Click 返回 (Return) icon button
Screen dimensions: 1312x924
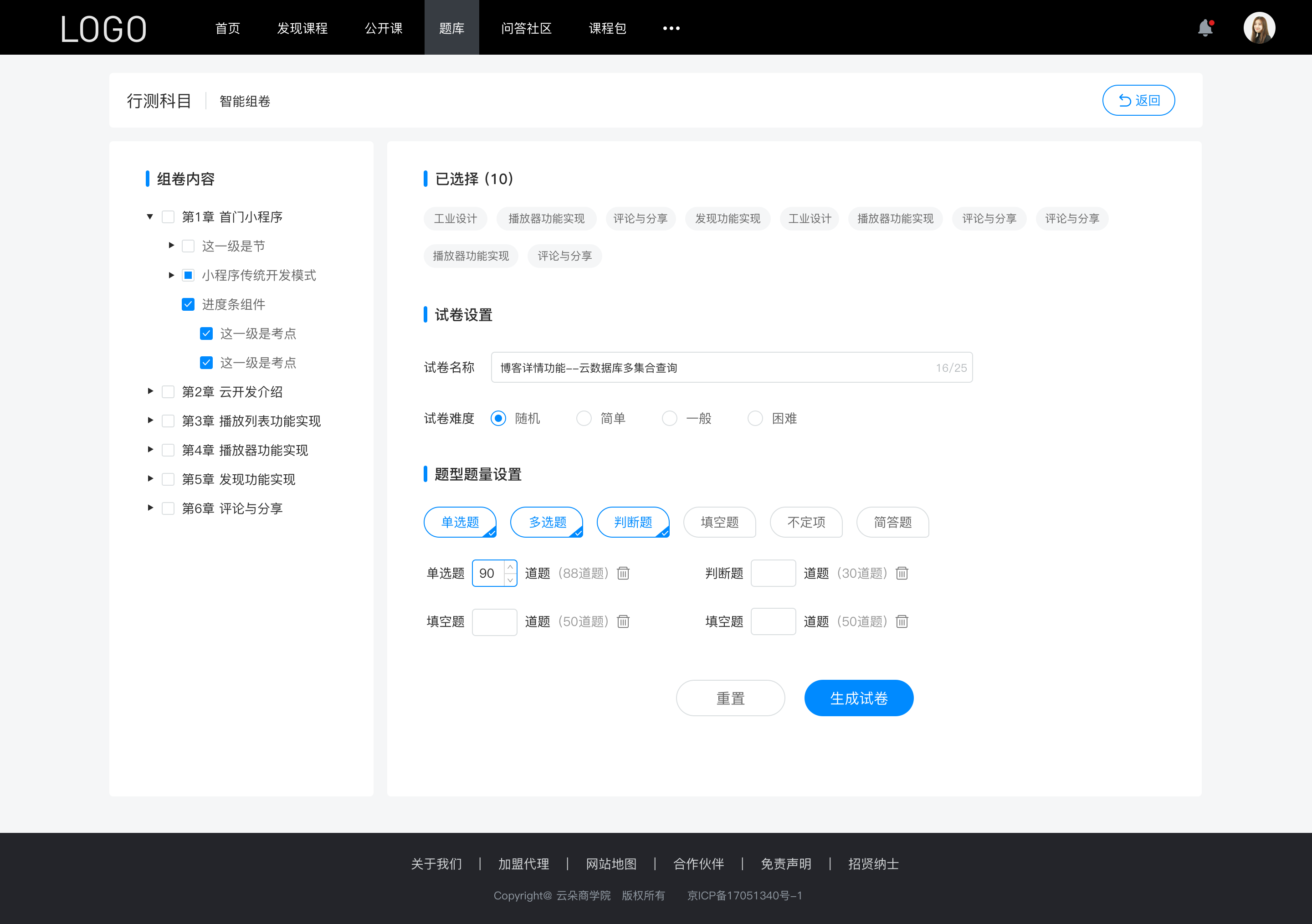pos(1122,99)
